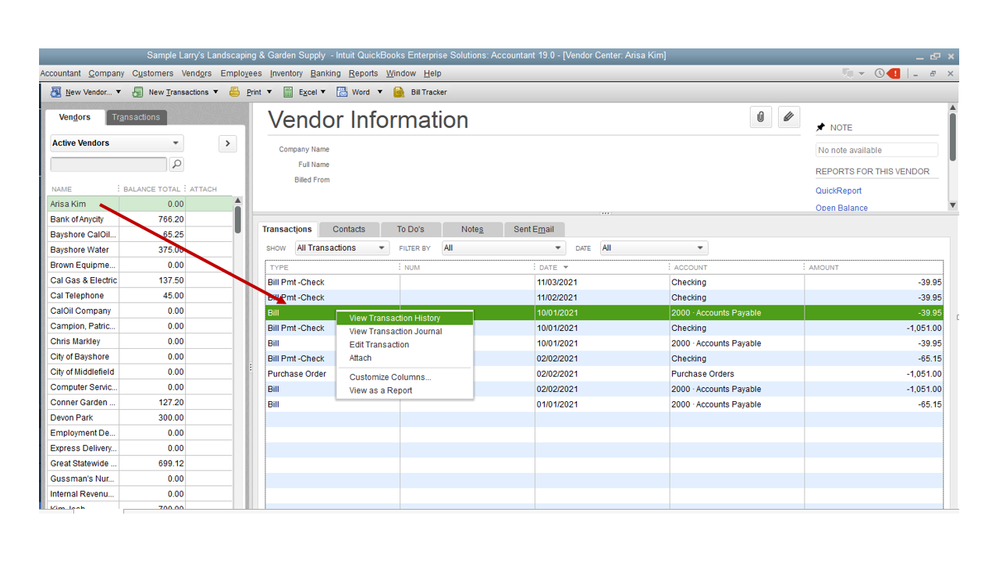Open the Reports menu
999x562 pixels.
tap(363, 73)
